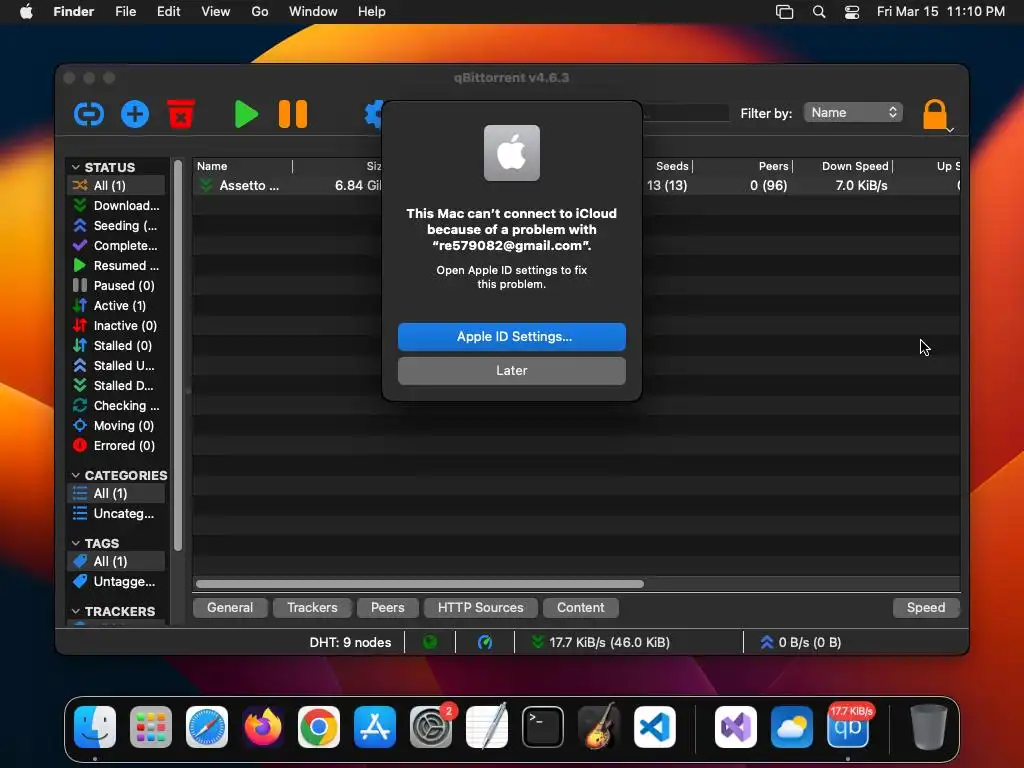The image size is (1024, 768).
Task: Select the Untagged tag filter
Action: (x=116, y=582)
